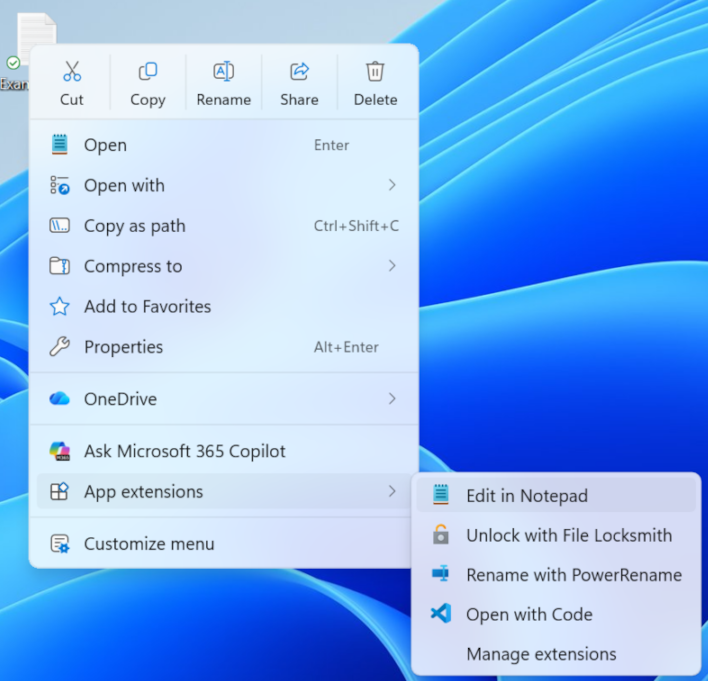708x681 pixels.
Task: Click the PowerRename icon
Action: point(441,574)
